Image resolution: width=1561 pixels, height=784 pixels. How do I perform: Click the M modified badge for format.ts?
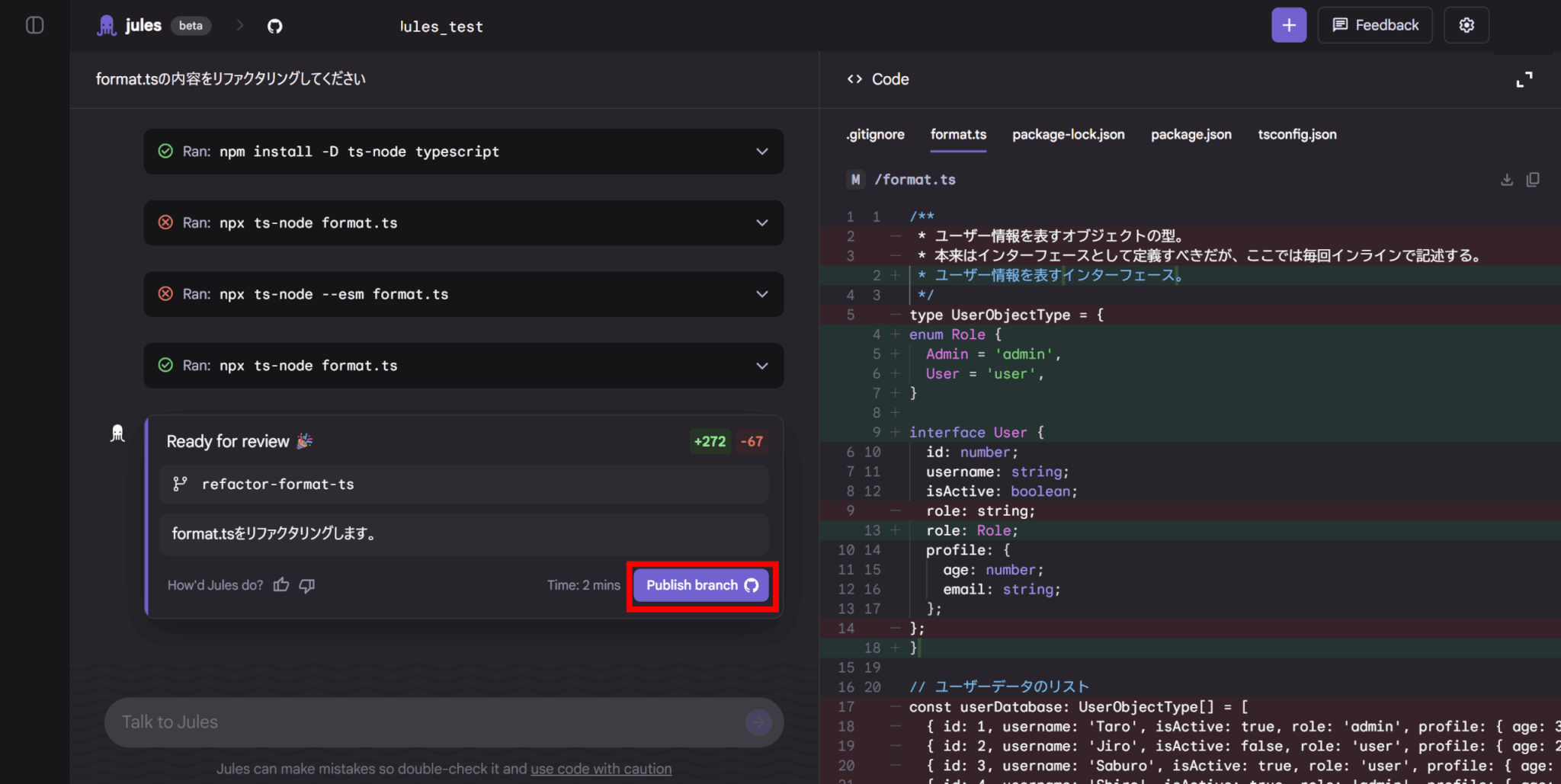855,180
